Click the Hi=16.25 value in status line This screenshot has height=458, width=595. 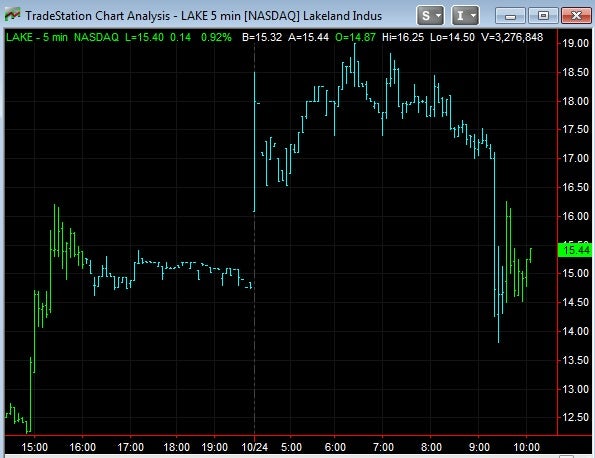(x=403, y=37)
